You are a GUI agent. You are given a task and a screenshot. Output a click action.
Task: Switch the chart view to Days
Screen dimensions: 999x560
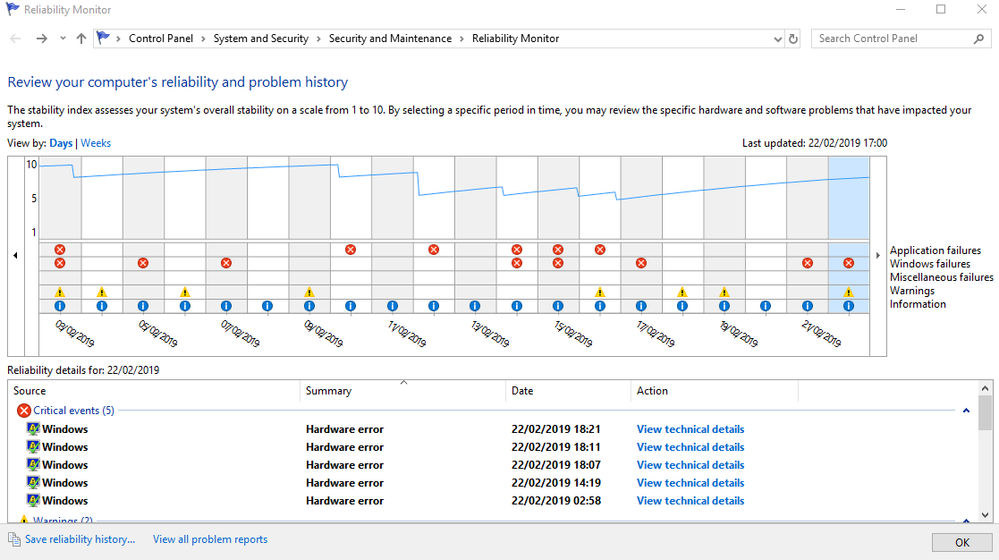[61, 143]
